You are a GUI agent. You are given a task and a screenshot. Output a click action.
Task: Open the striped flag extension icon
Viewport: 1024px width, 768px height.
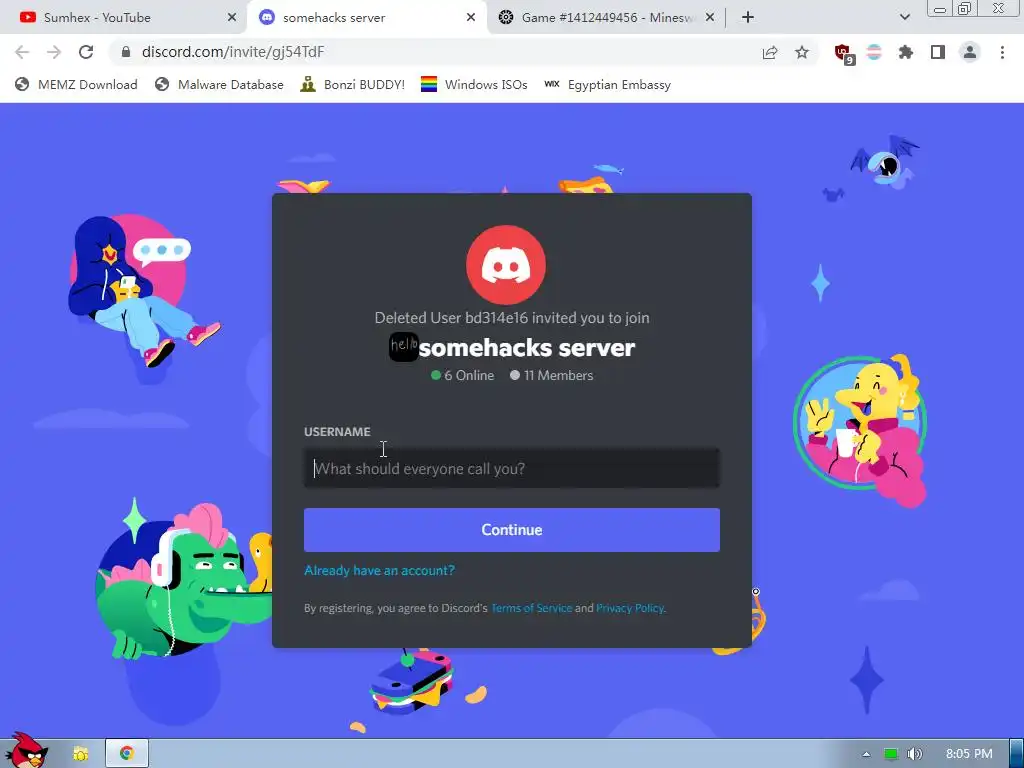coord(874,52)
